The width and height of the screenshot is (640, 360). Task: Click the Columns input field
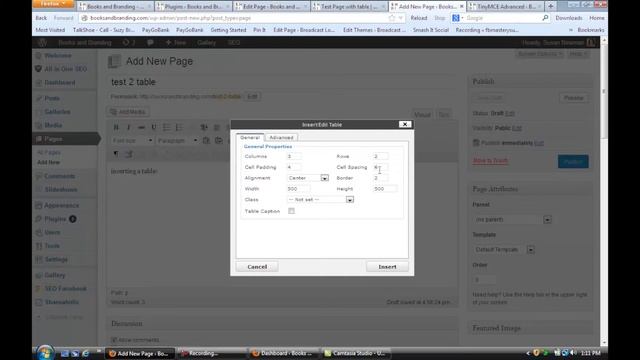pos(294,156)
